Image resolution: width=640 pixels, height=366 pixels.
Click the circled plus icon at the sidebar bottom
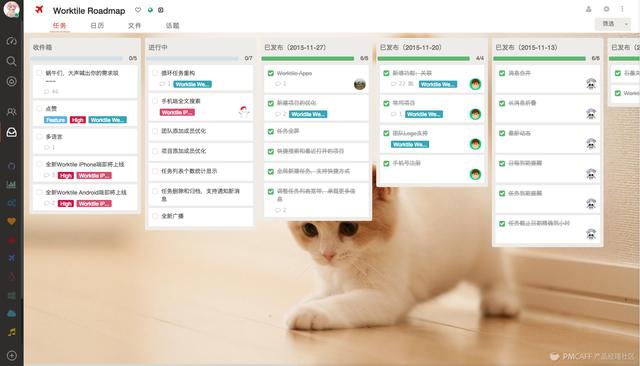click(x=11, y=355)
